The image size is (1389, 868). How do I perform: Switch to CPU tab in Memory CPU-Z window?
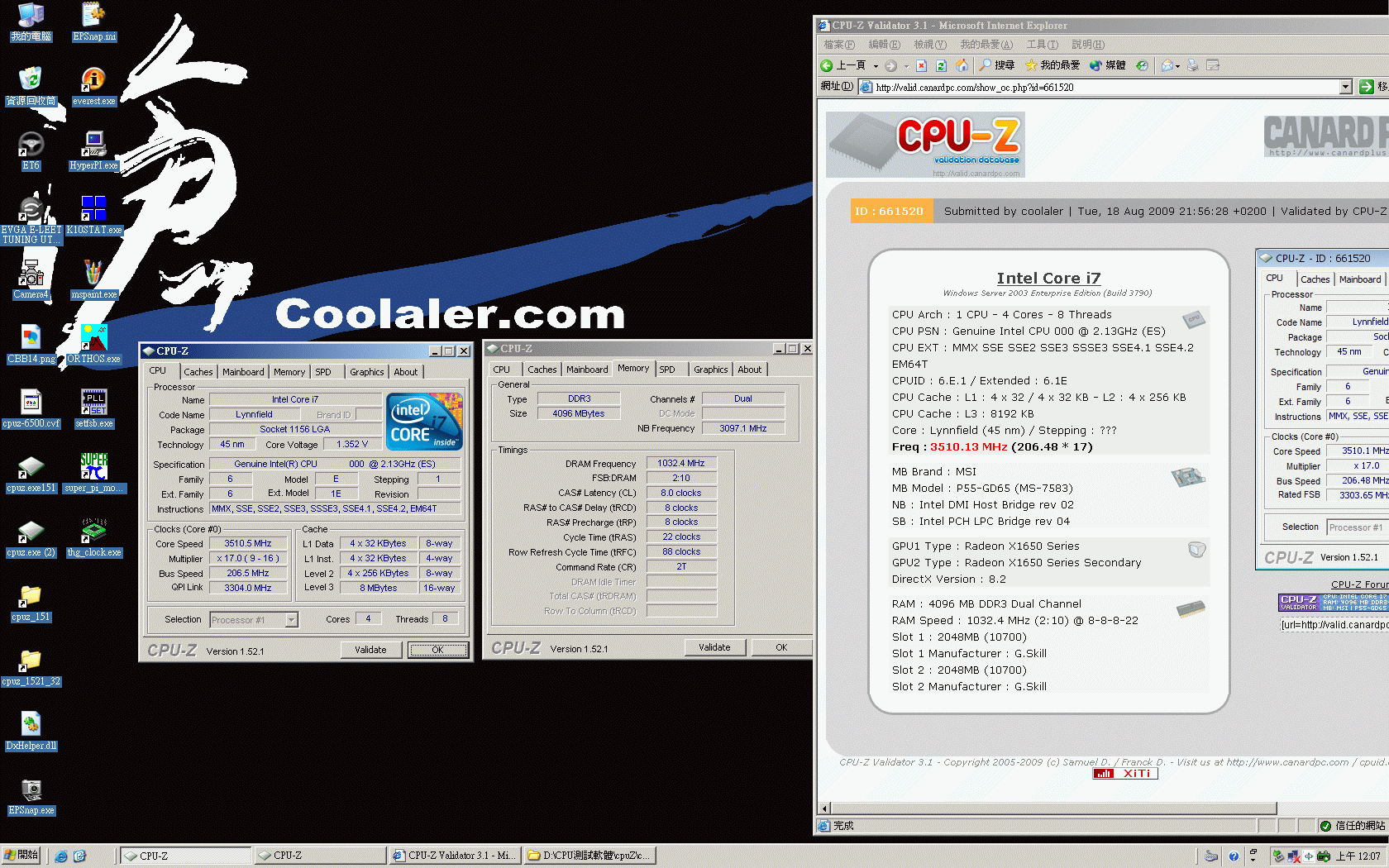pos(502,370)
